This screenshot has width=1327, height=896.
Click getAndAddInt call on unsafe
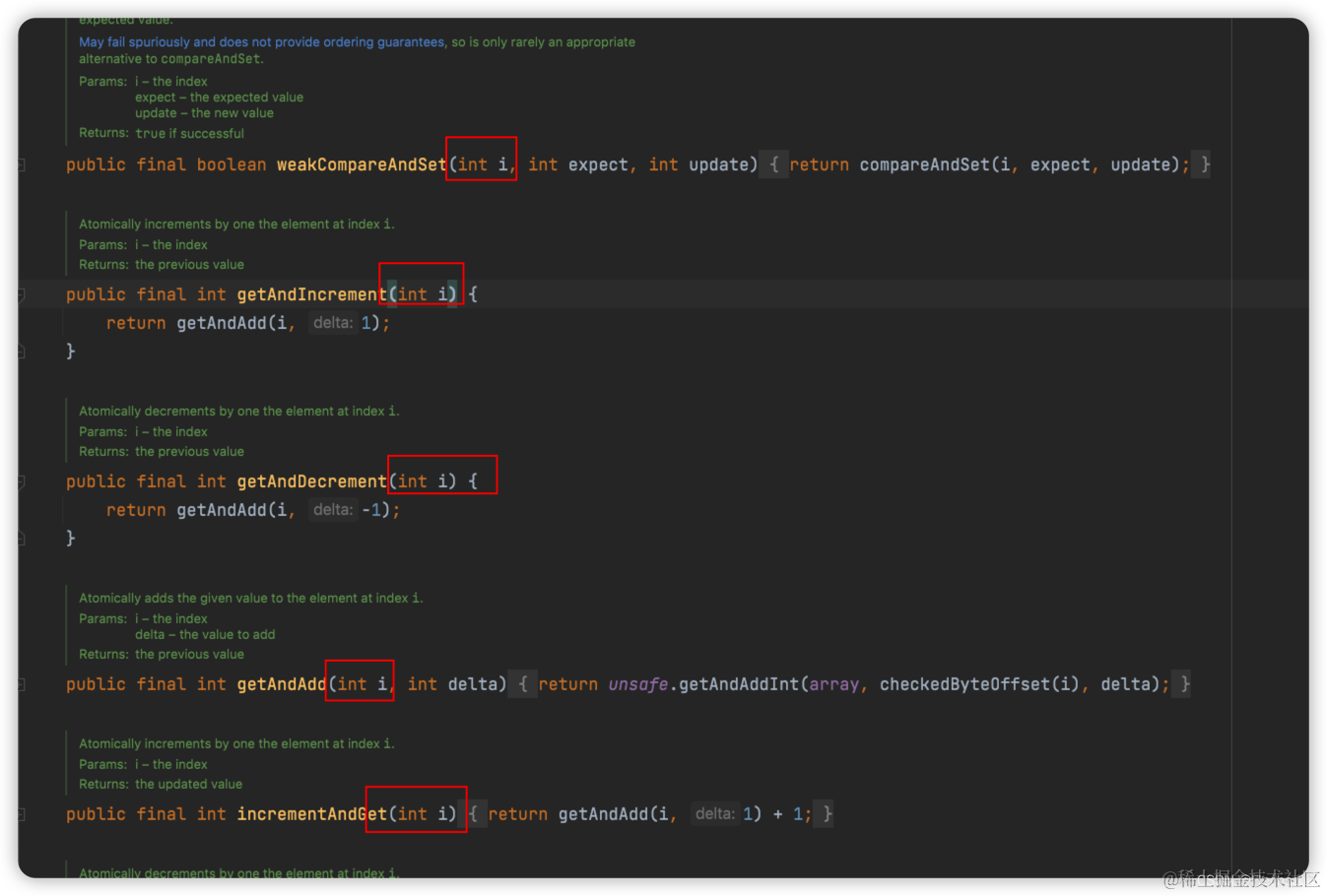pos(739,684)
